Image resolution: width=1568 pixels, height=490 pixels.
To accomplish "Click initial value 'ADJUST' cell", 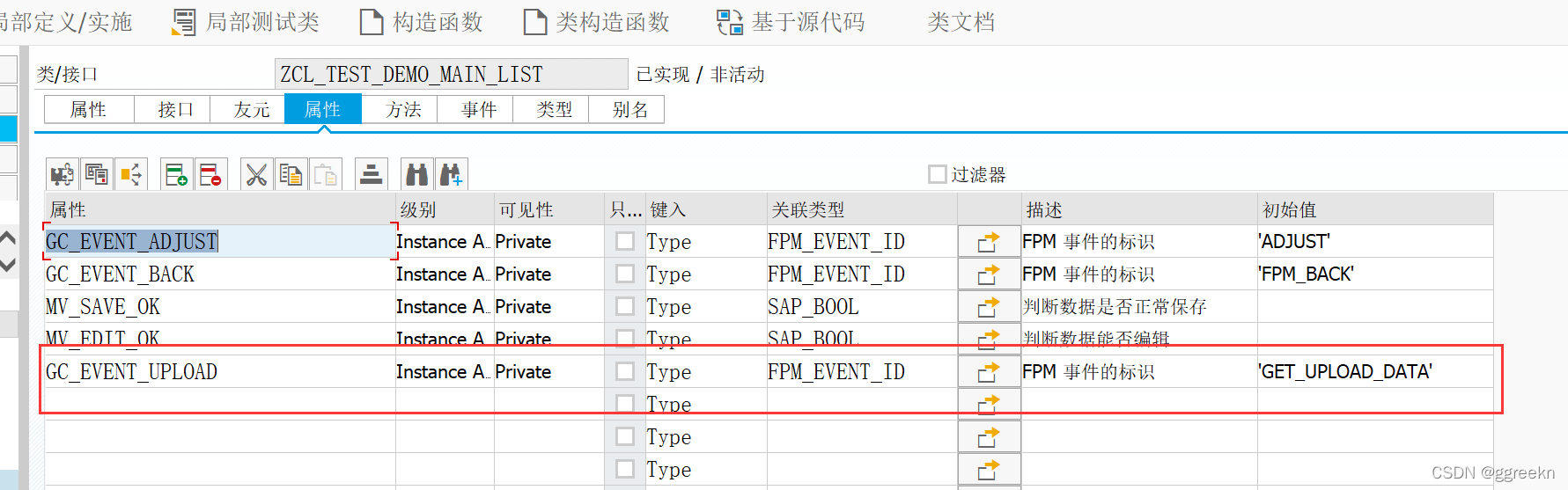I will (1375, 242).
